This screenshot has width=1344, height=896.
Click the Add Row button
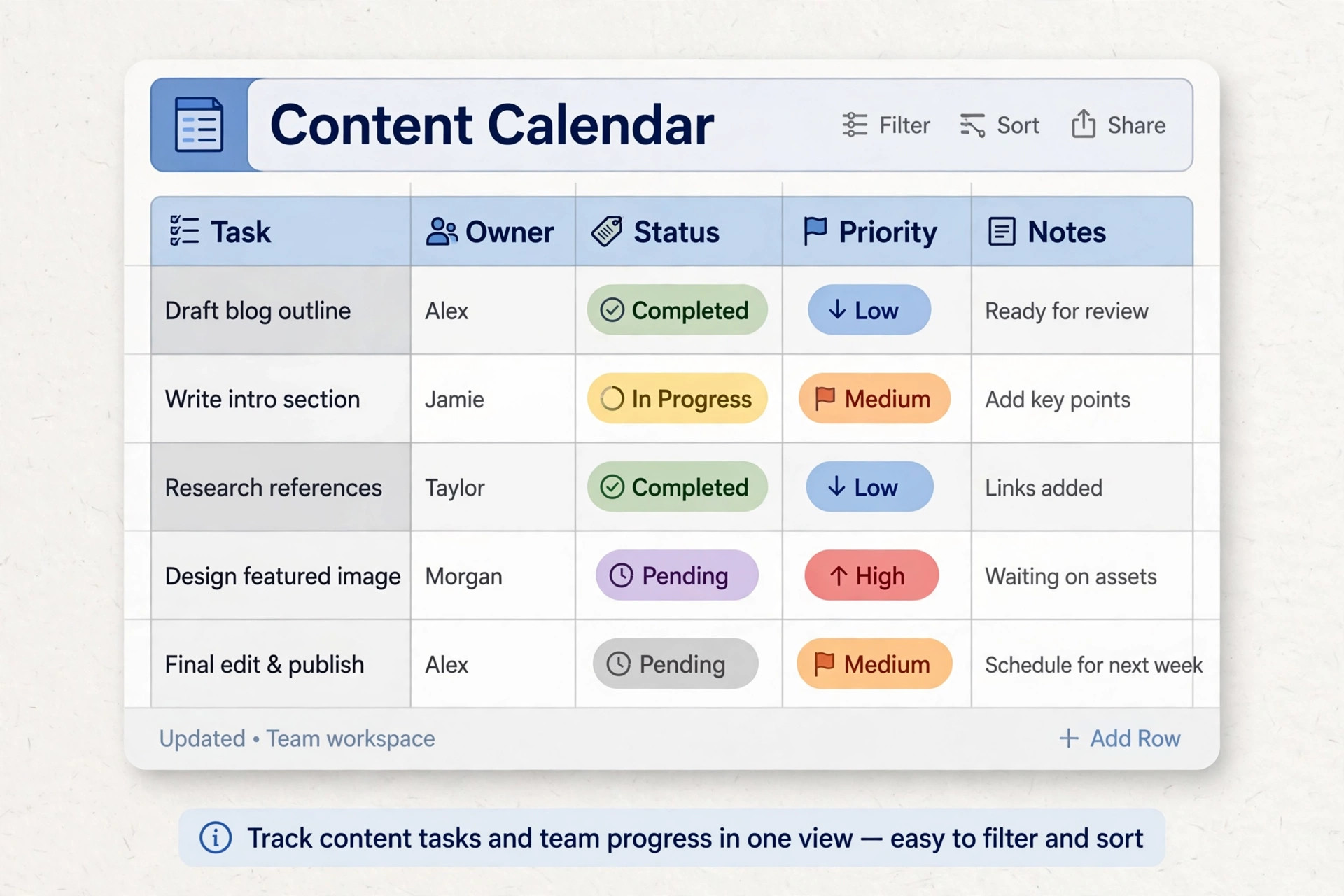1119,738
